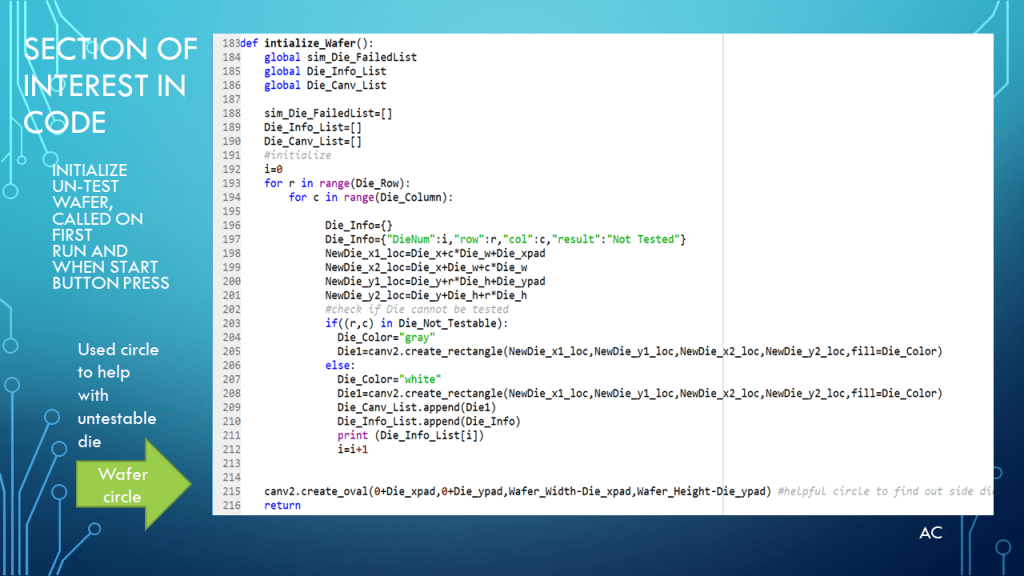Screen dimensions: 1024x576
Task: Click the "#helpful circle" comment at line end
Action: (x=882, y=492)
